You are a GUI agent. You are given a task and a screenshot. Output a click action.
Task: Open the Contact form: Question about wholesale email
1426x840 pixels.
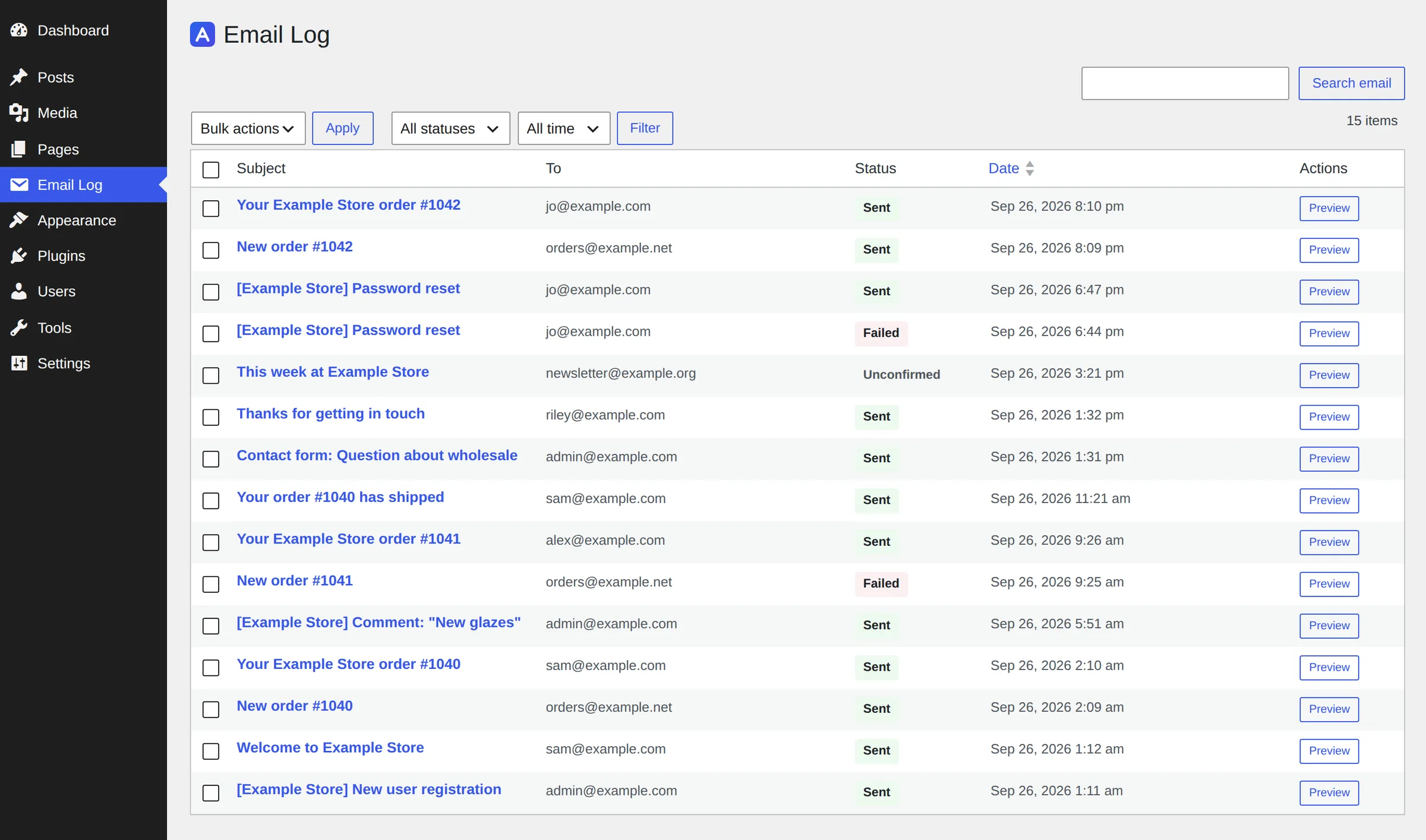pos(377,456)
